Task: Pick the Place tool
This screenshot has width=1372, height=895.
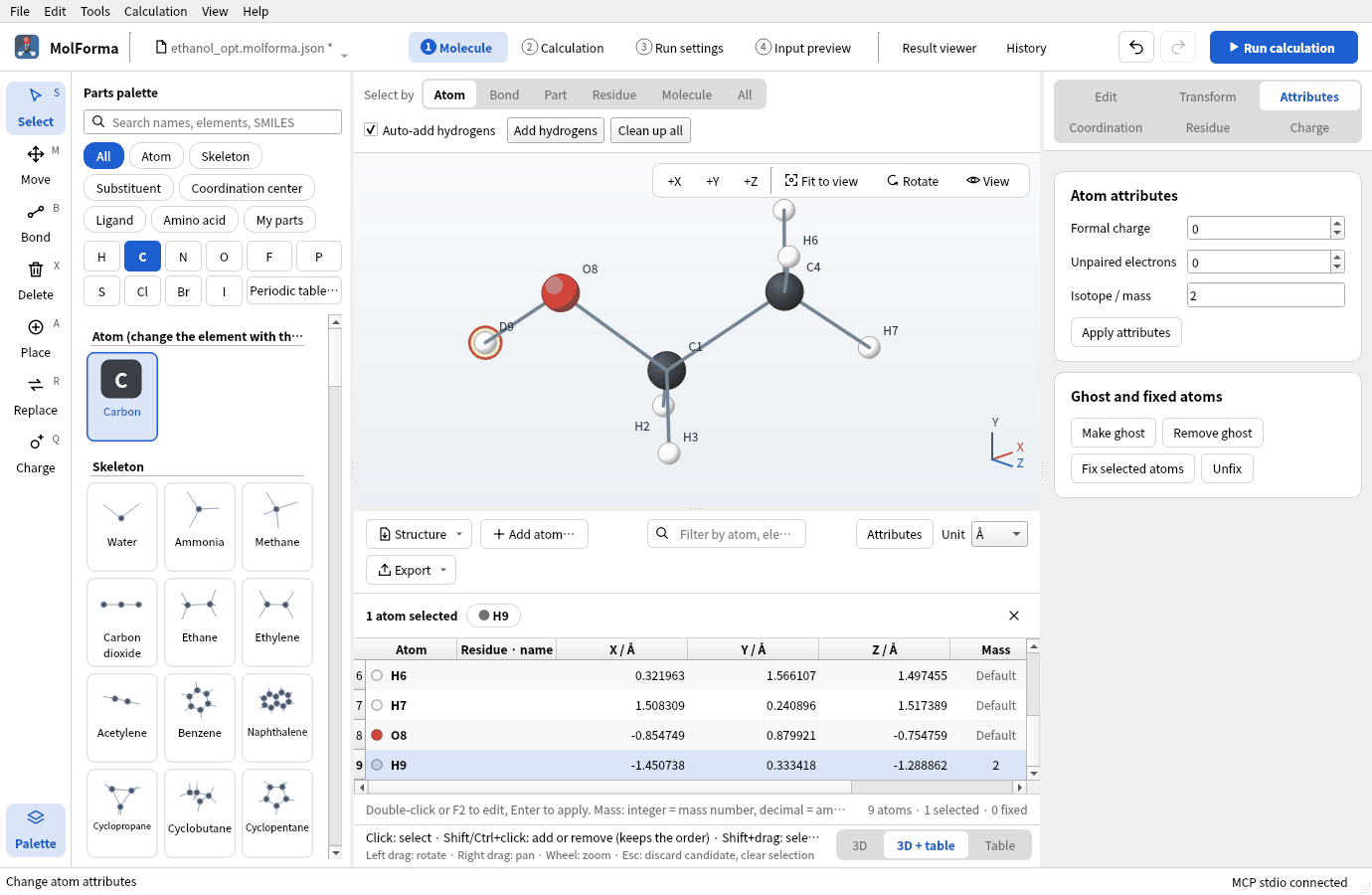Action: 36,338
